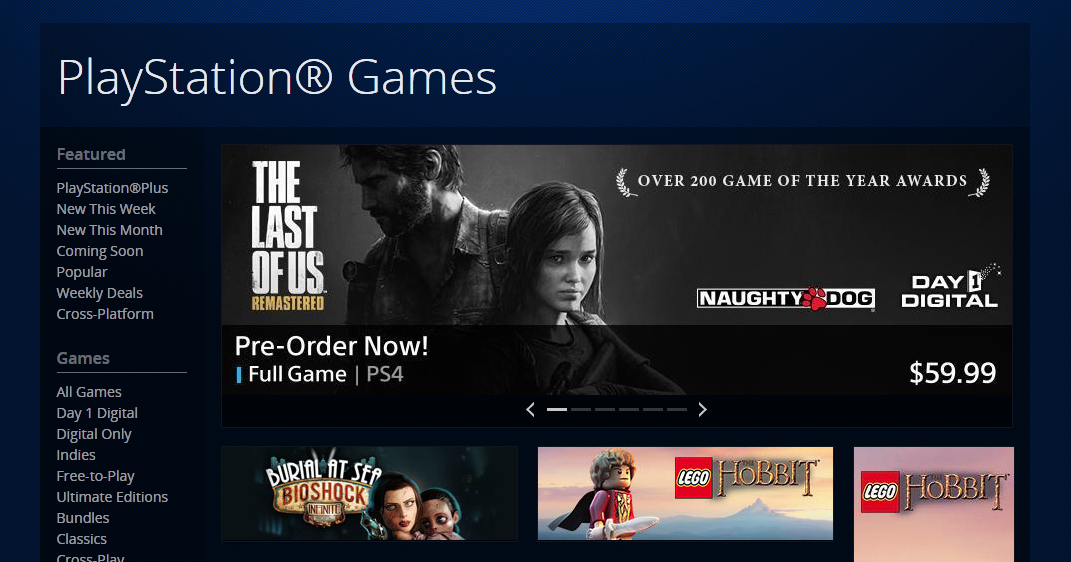Open the Weekly Deals page
The width and height of the screenshot is (1071, 562).
point(100,293)
